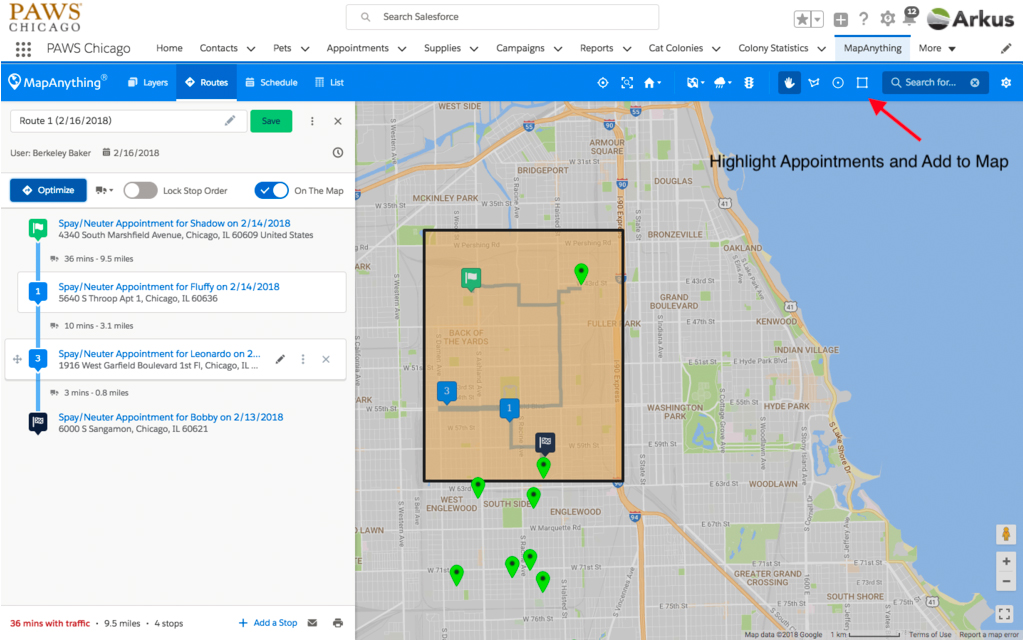The height and width of the screenshot is (640, 1023).
Task: Expand the Contacts tab dropdown chevron
Action: click(x=251, y=49)
